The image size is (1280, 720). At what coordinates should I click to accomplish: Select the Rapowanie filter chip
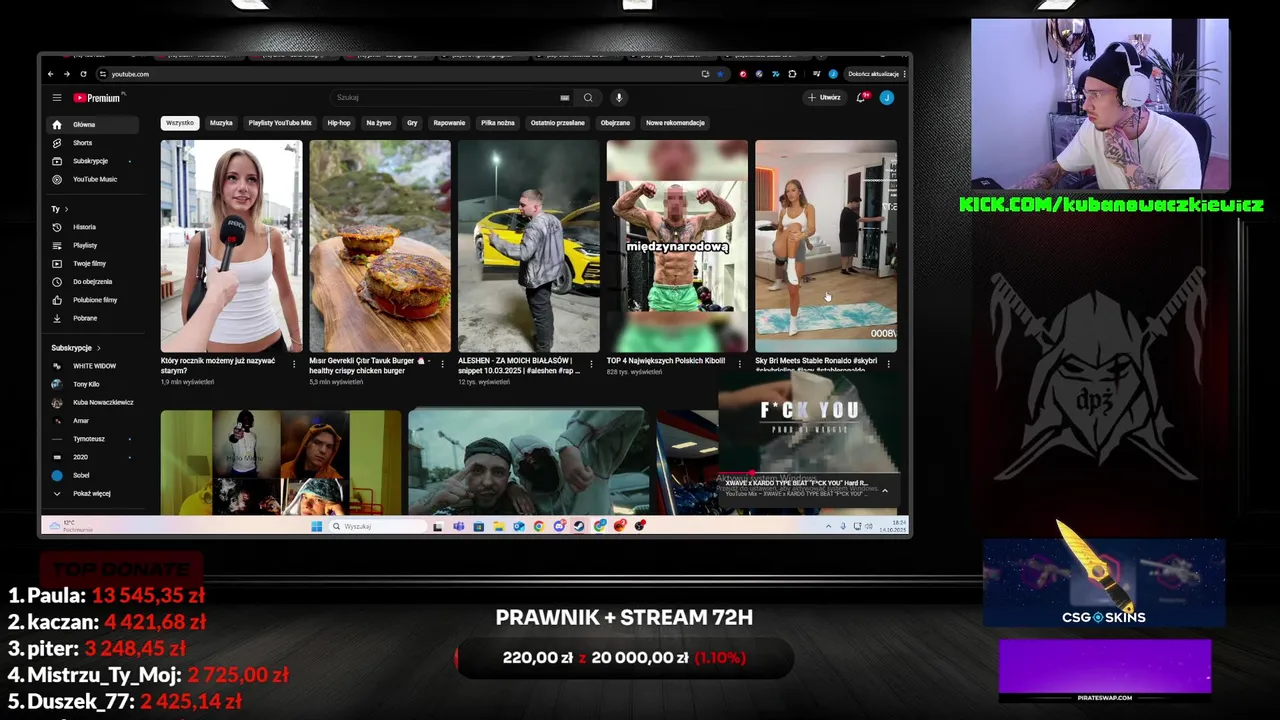coord(449,123)
